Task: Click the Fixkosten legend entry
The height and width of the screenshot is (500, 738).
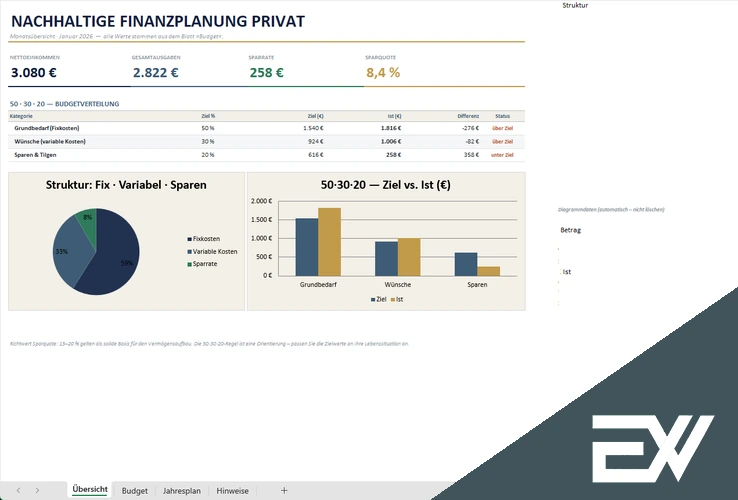Action: click(204, 239)
